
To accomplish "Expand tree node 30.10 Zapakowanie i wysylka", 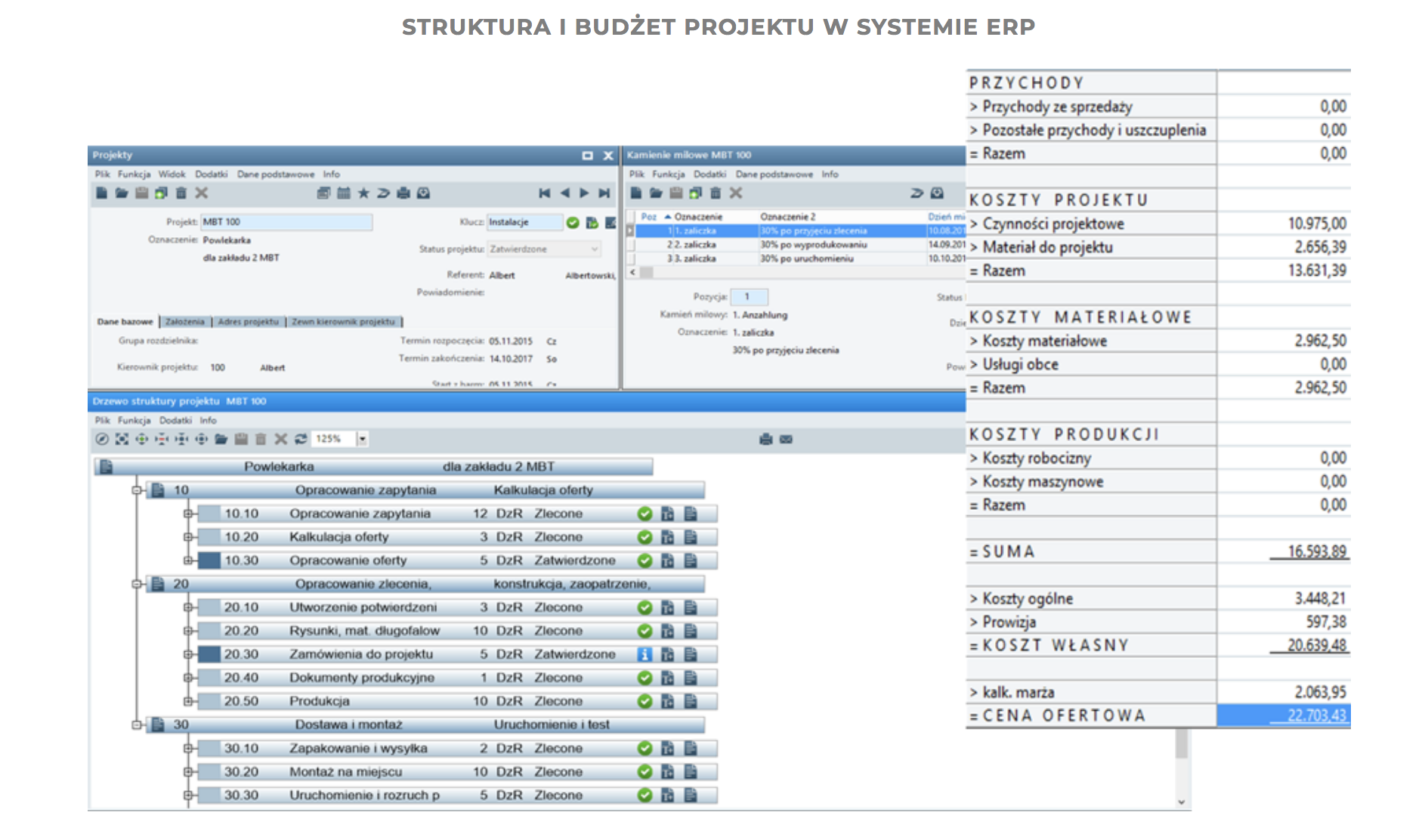I will pos(188,748).
